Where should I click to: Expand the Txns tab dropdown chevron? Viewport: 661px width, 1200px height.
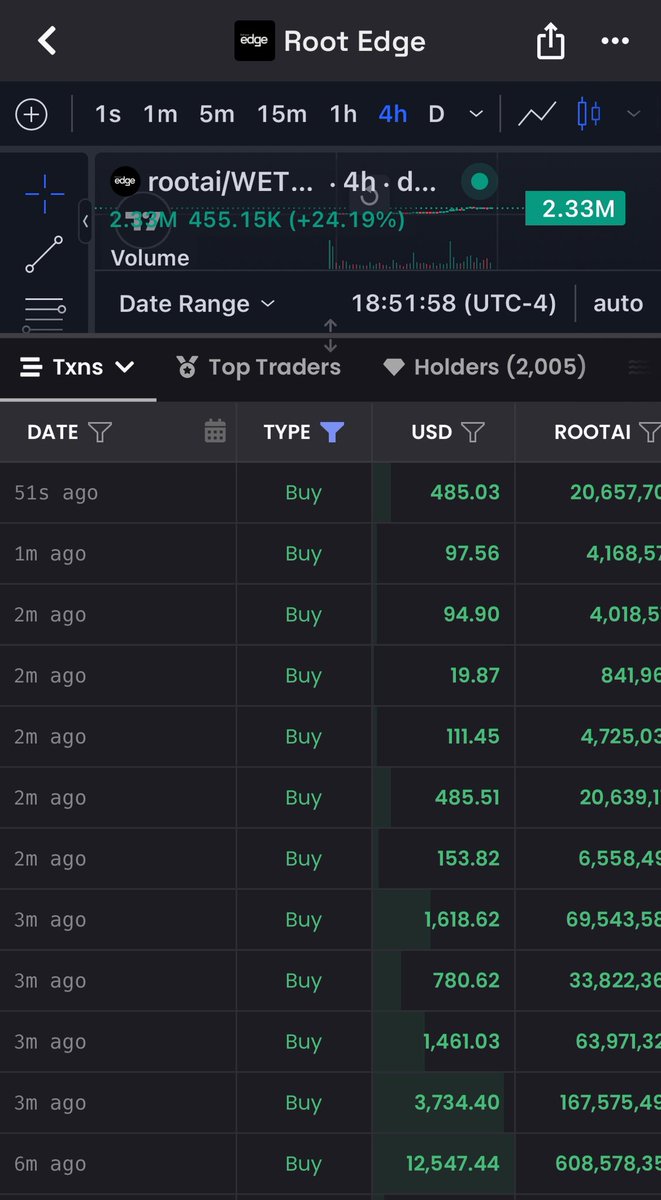click(125, 367)
